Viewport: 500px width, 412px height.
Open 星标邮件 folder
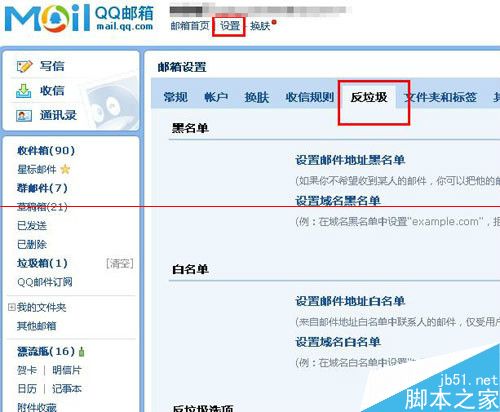pyautogui.click(x=37, y=169)
